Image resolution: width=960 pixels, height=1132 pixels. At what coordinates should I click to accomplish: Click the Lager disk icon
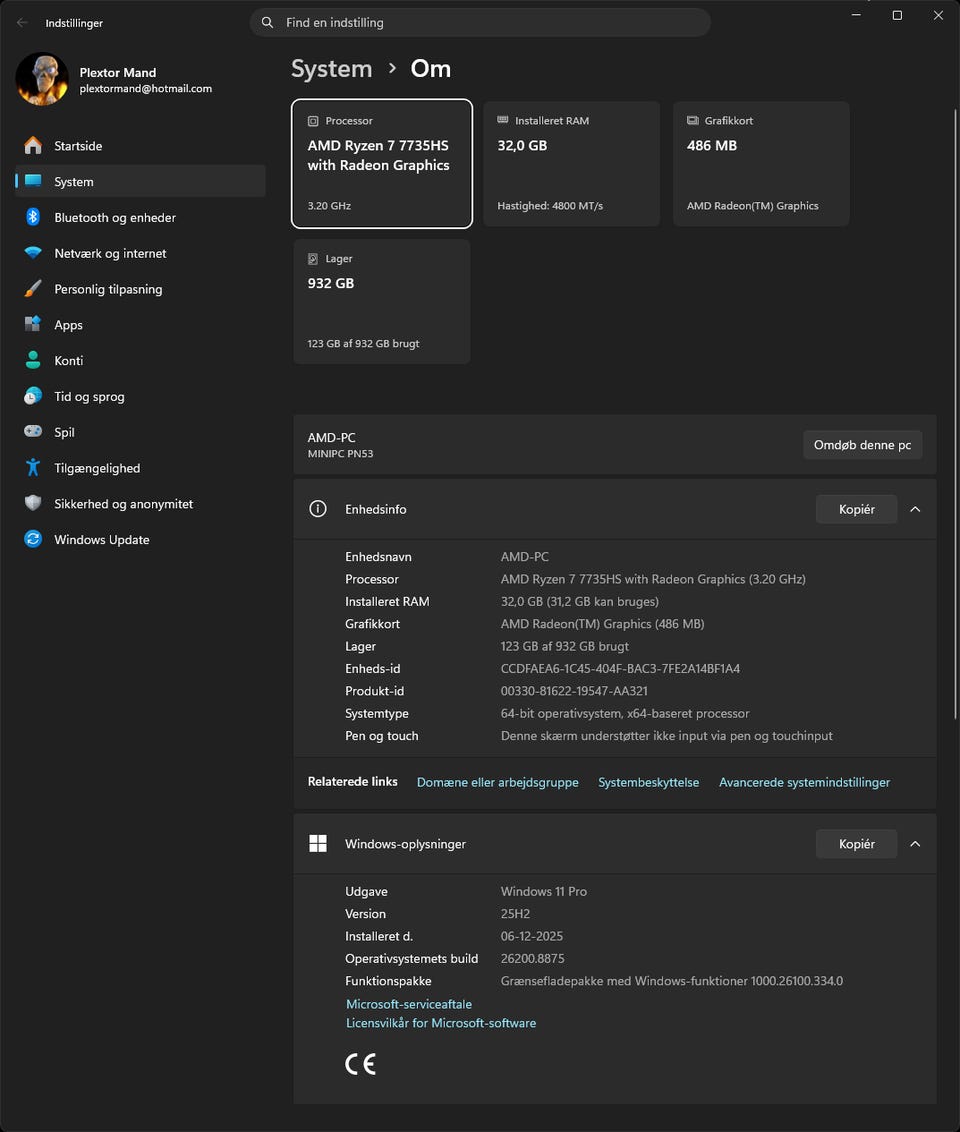coord(313,258)
